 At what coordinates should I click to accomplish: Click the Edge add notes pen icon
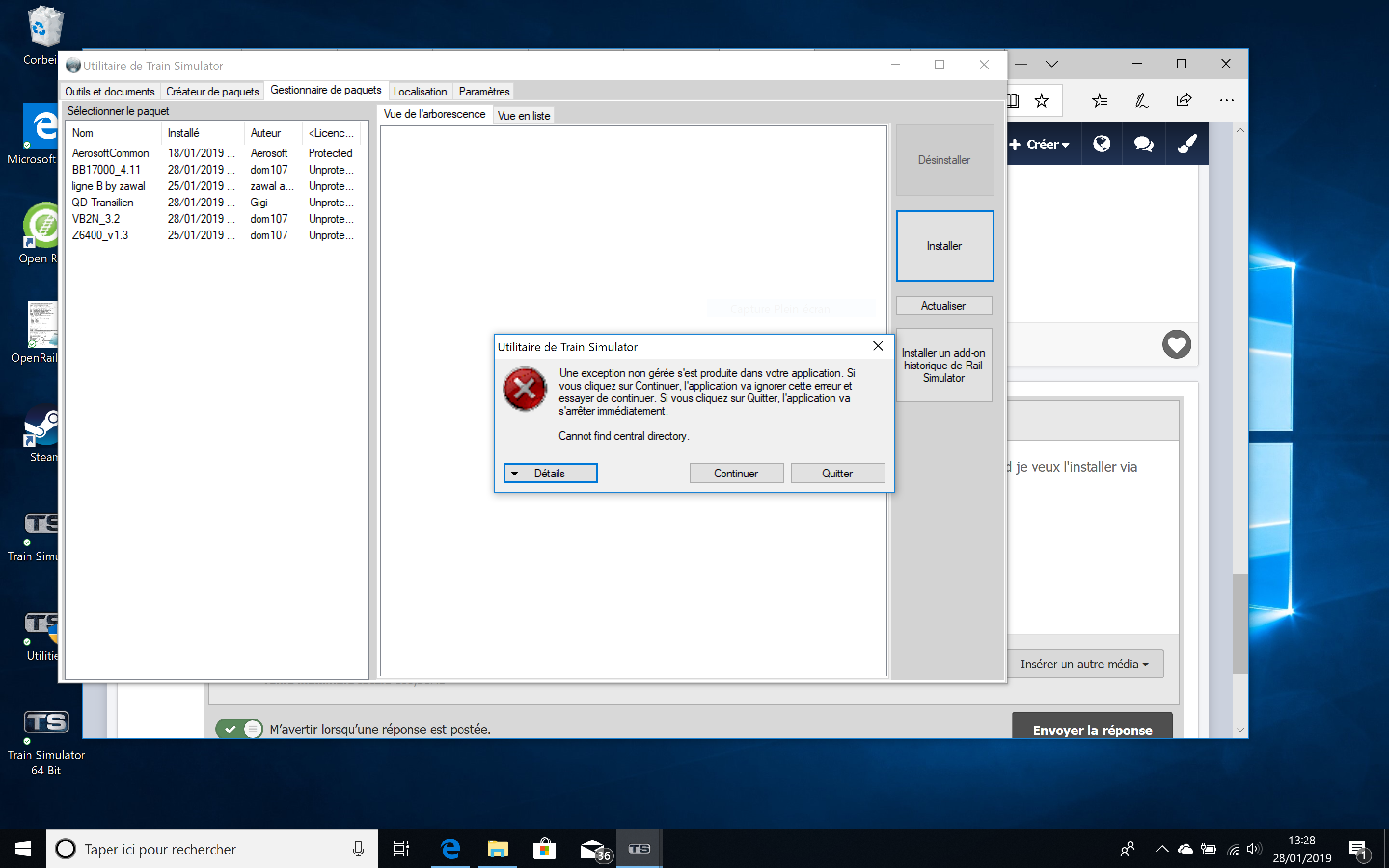coord(1142,100)
